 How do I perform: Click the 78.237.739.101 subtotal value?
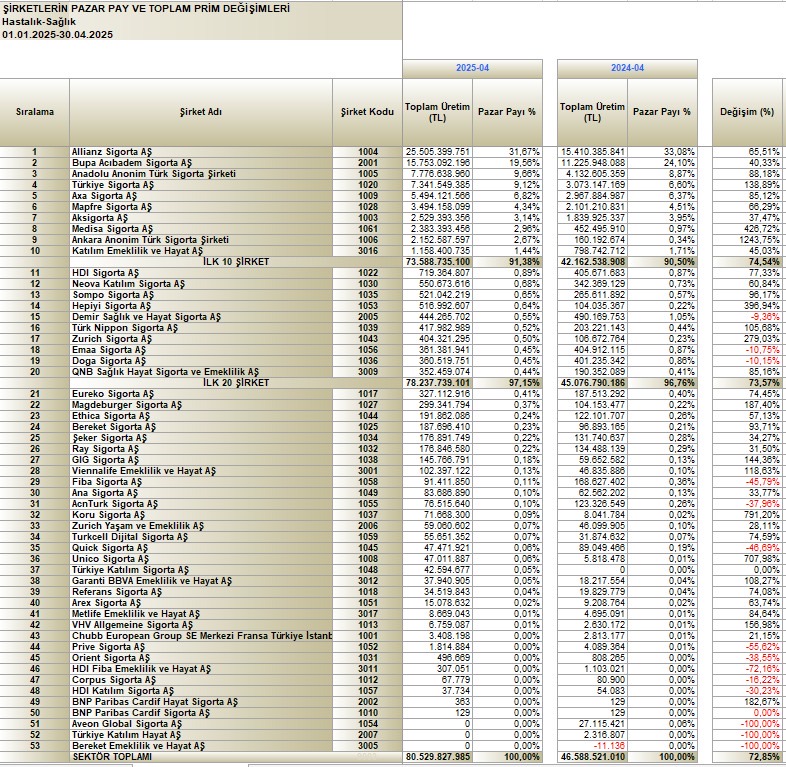pyautogui.click(x=437, y=384)
